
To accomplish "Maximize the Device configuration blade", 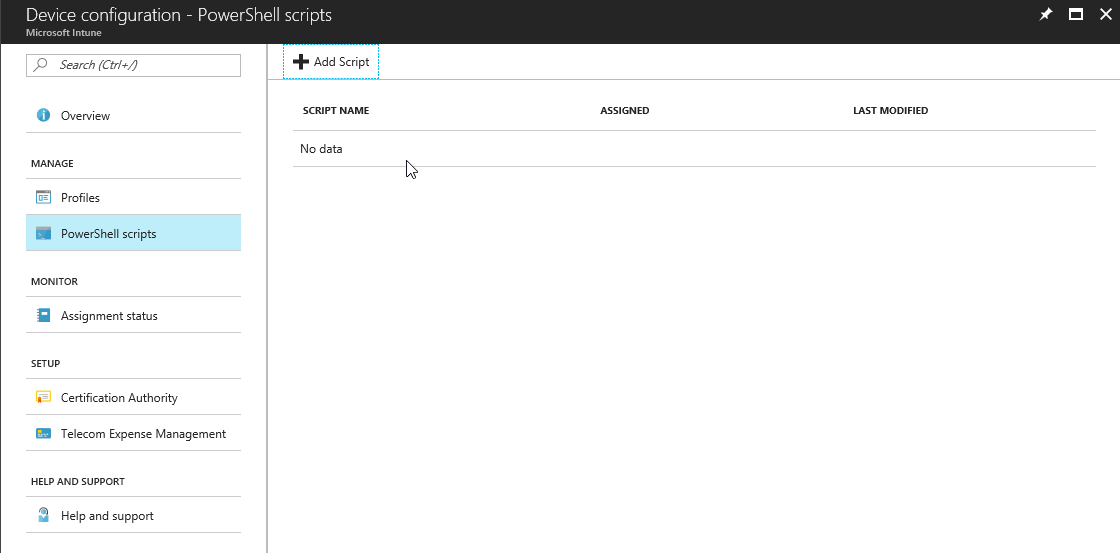I will click(x=1076, y=14).
